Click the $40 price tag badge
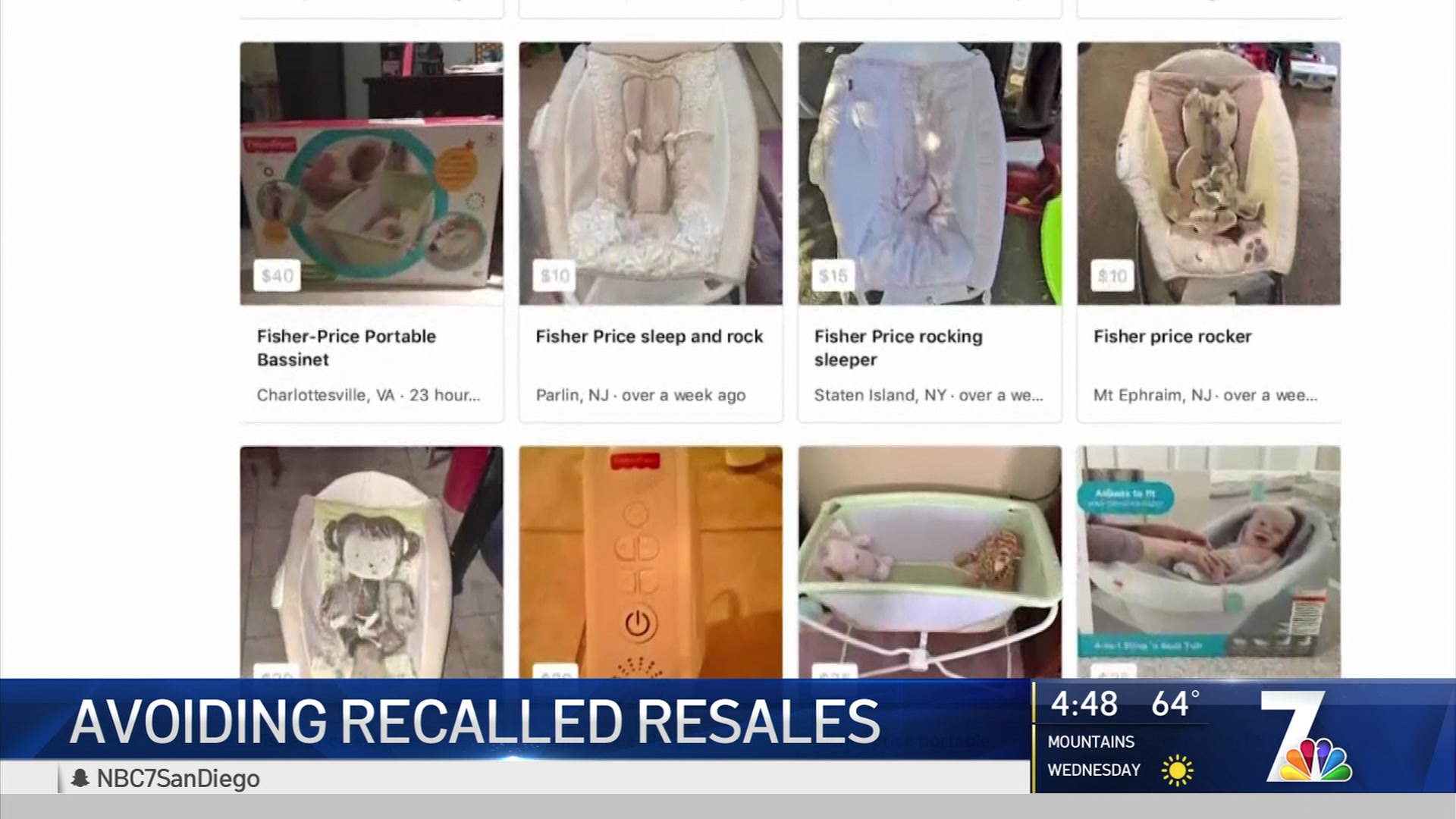The width and height of the screenshot is (1456, 819). 277,276
